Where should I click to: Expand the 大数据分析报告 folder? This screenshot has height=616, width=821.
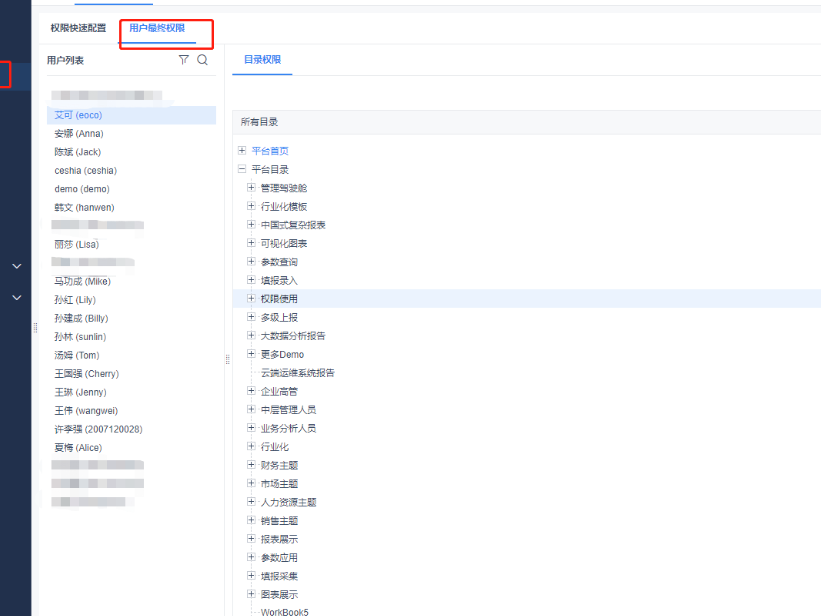point(251,335)
